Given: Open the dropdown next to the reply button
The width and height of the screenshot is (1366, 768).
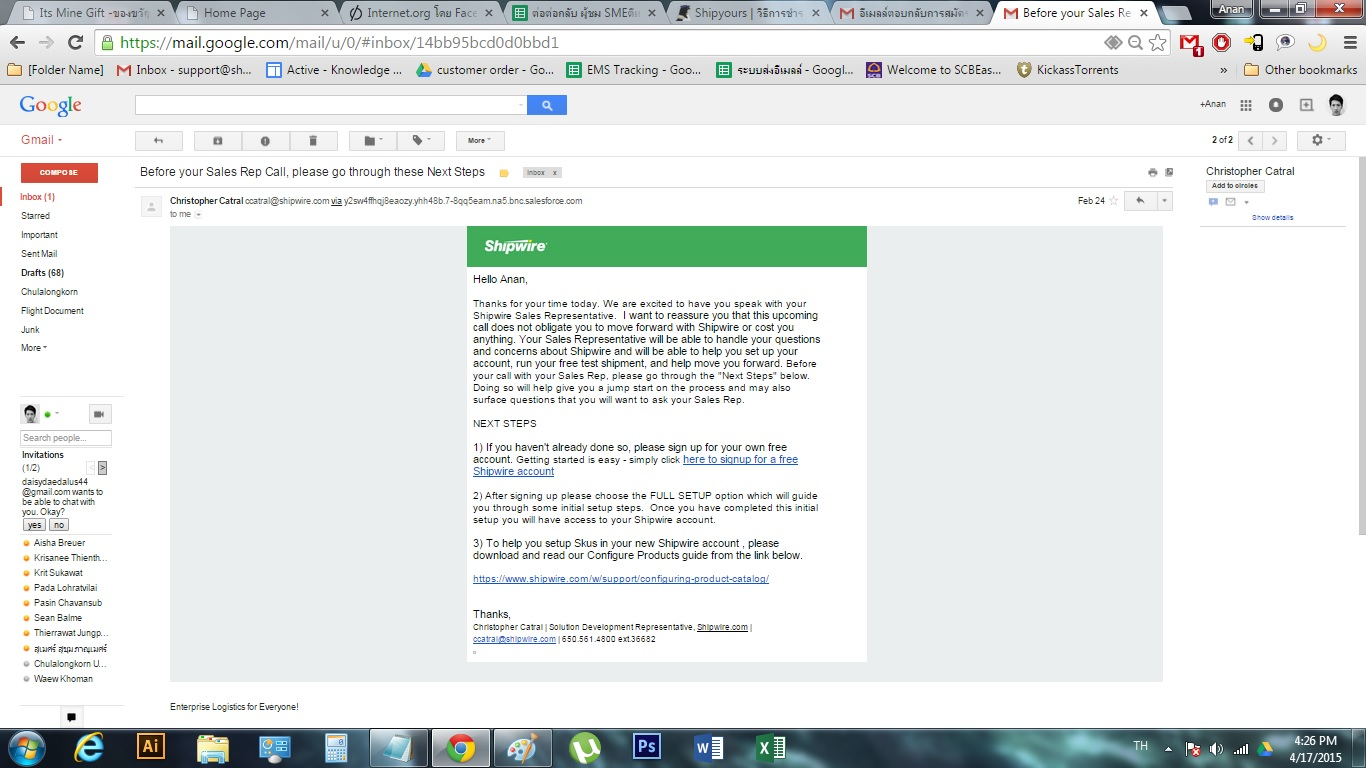Looking at the screenshot, I should (1164, 201).
